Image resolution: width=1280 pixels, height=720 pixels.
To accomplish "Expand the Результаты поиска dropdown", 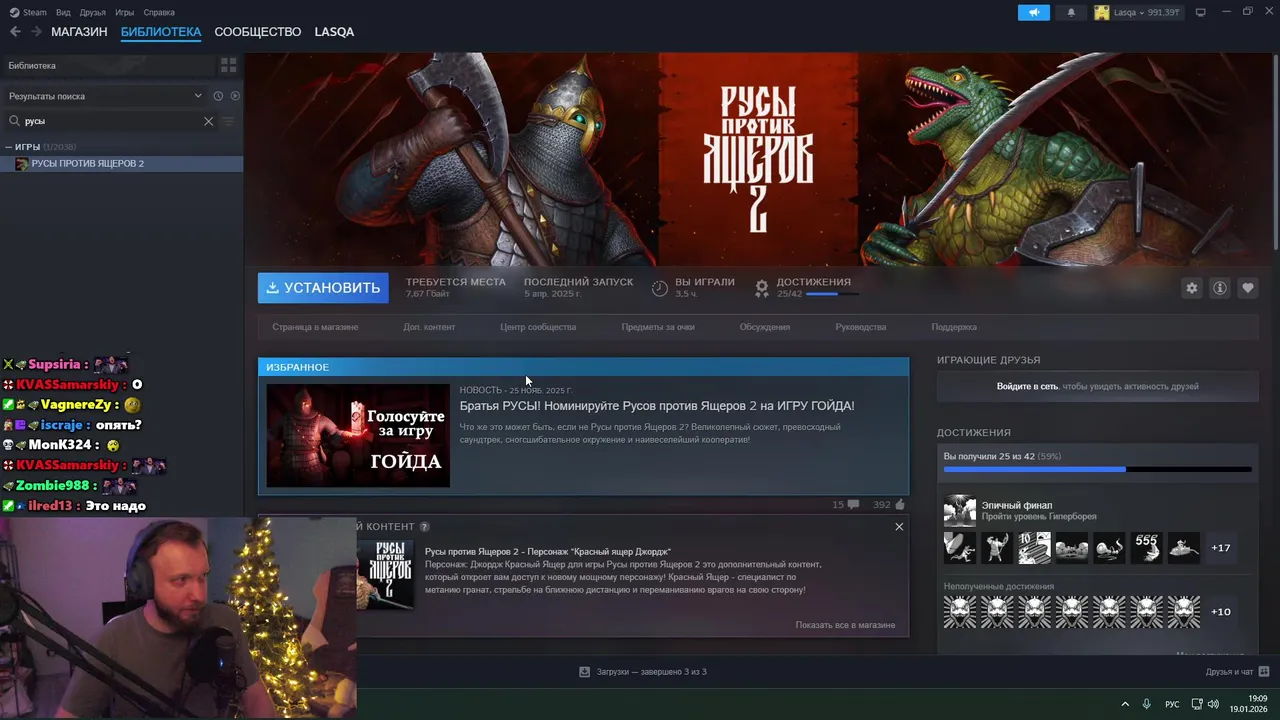I will (x=105, y=96).
